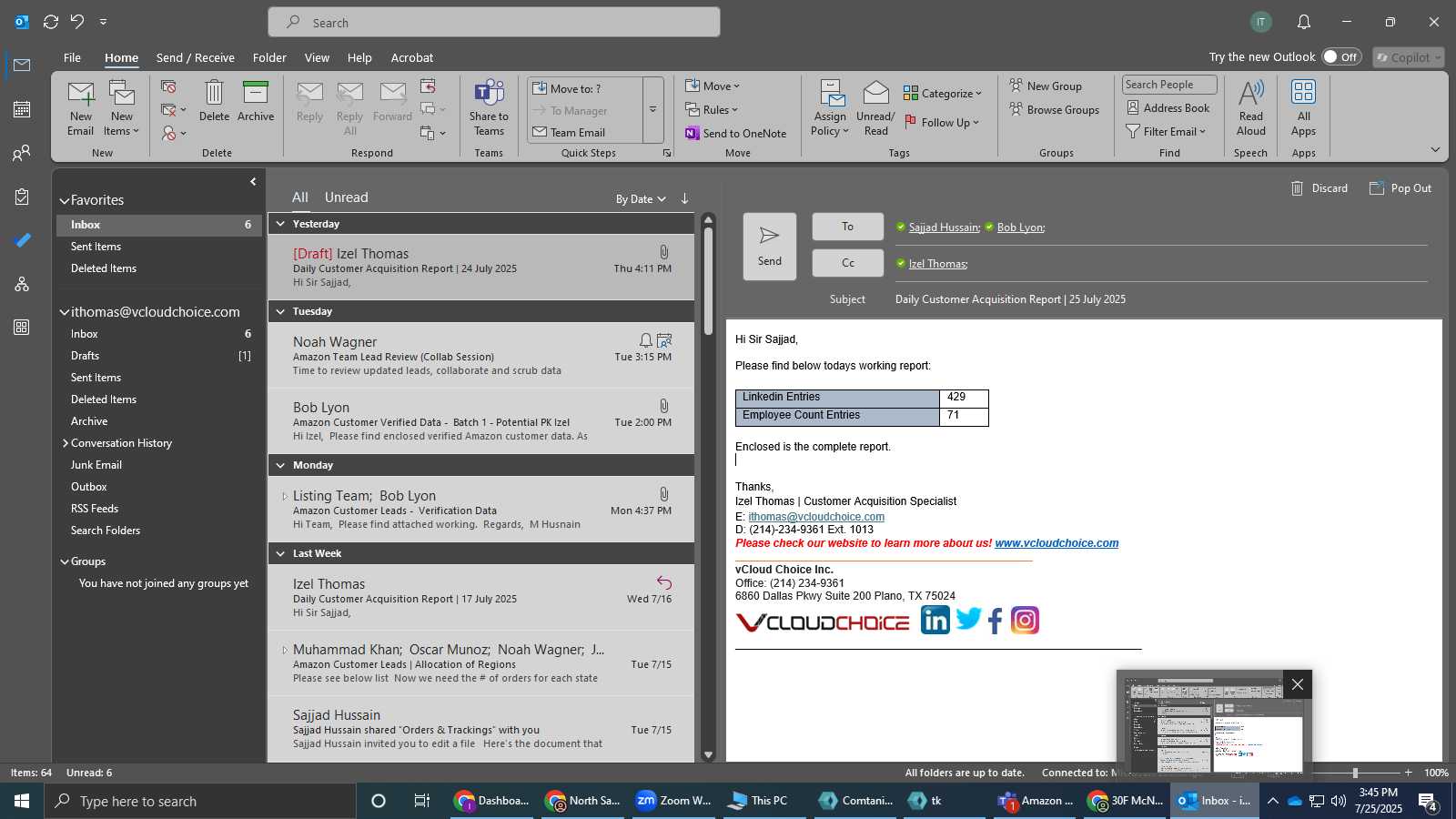Open the www.vcloudchoice.com link
The height and width of the screenshot is (819, 1456).
tap(1057, 543)
